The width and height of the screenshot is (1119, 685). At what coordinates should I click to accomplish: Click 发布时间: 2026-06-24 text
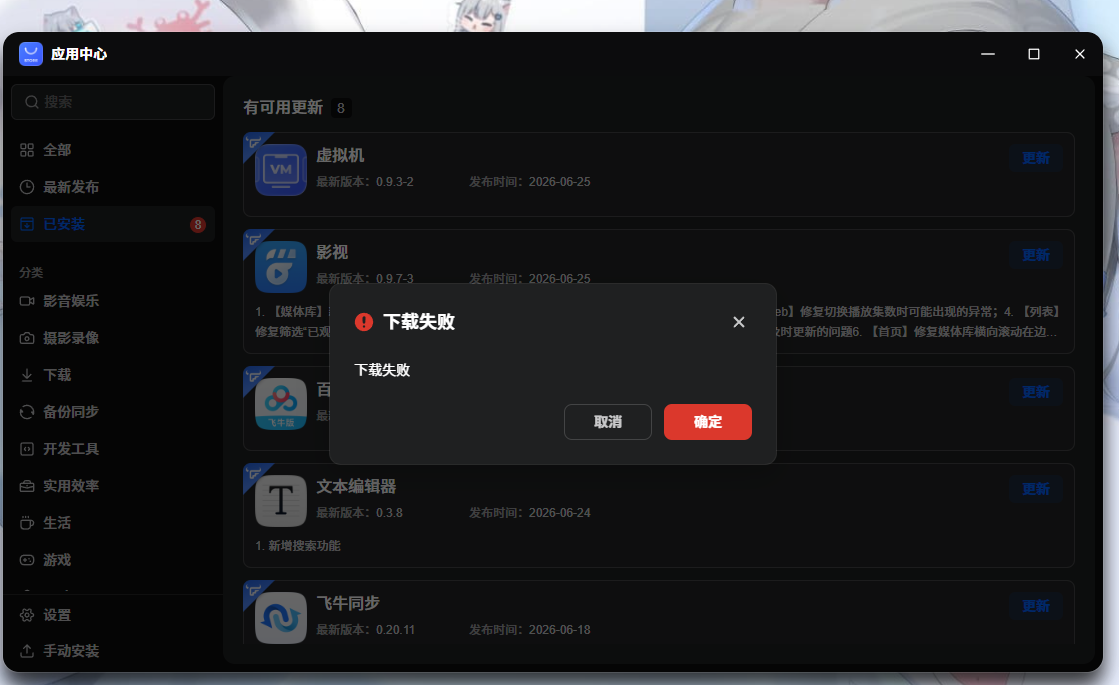530,513
